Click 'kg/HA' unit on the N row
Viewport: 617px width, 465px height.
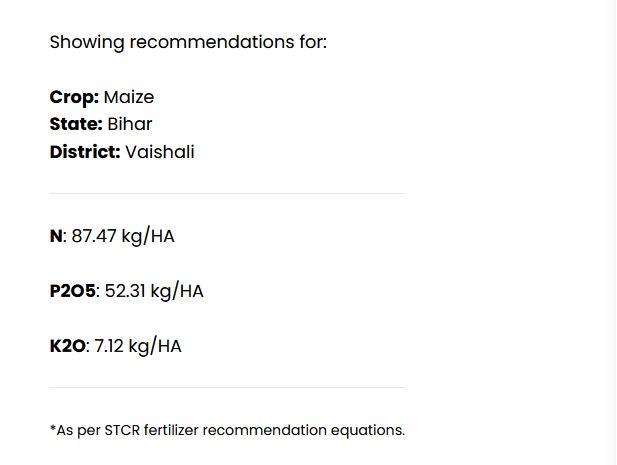click(x=148, y=236)
